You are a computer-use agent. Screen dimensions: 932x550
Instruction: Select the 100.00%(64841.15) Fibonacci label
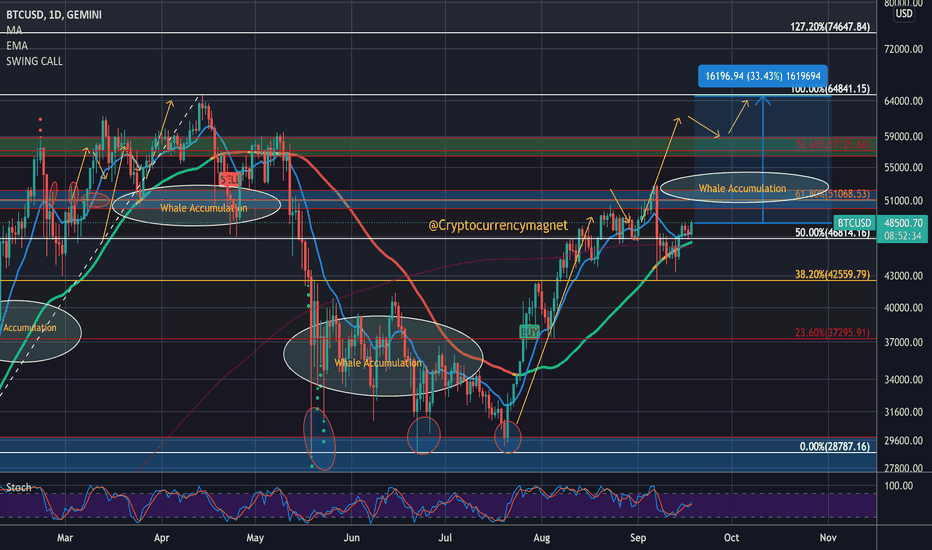click(x=830, y=89)
